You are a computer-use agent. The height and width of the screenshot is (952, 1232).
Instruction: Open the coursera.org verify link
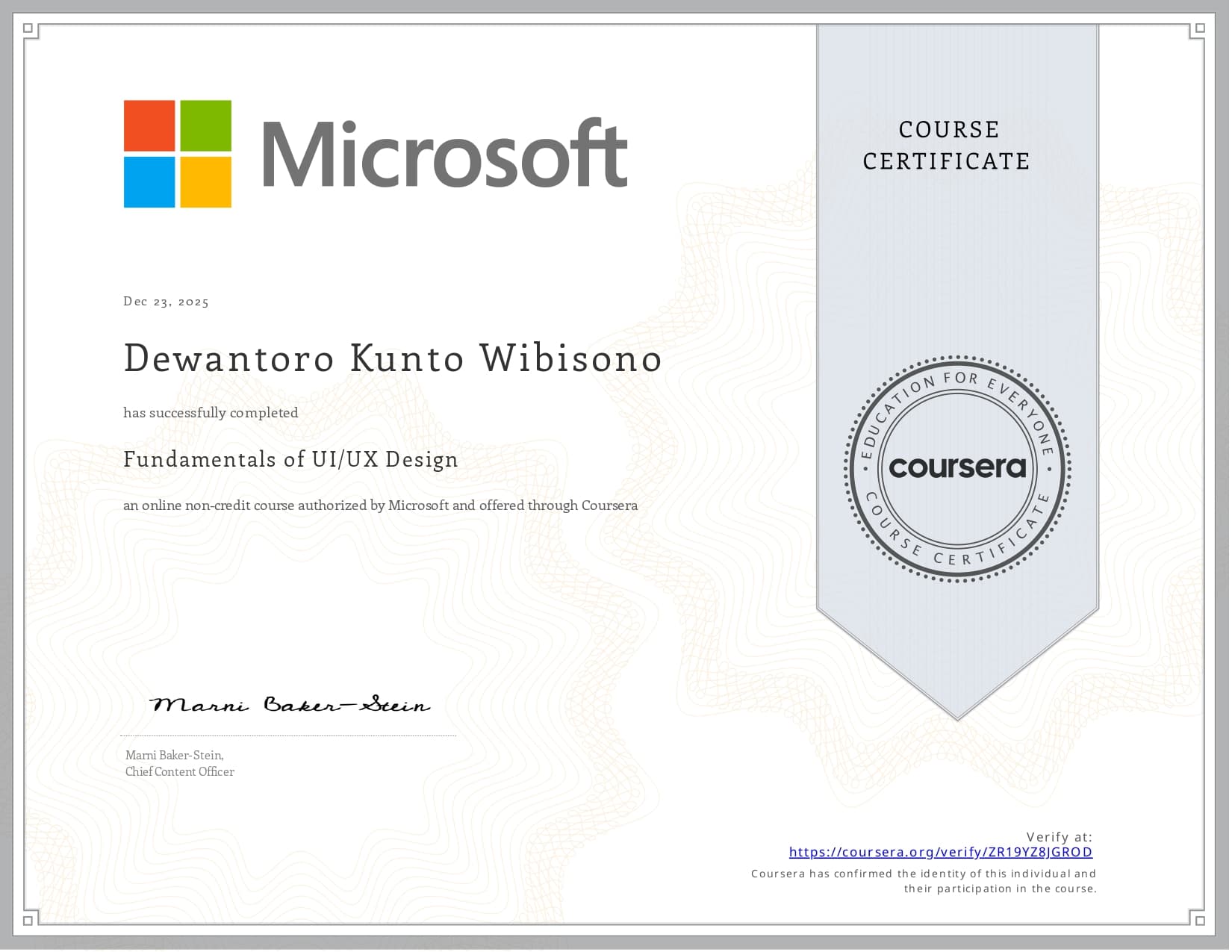(940, 852)
